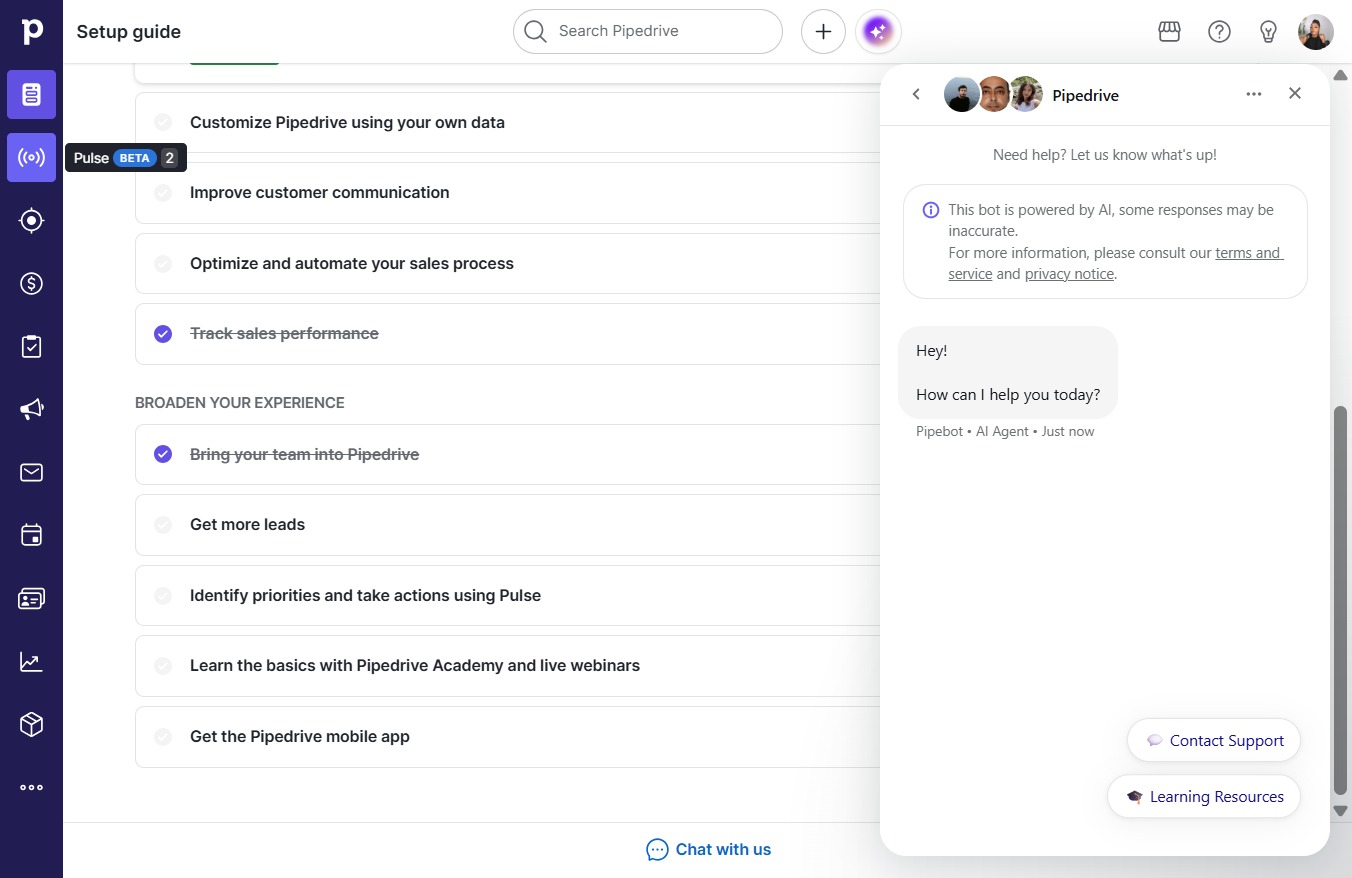Open the lightbulb tips icon
The width and height of the screenshot is (1352, 878).
coord(1268,32)
